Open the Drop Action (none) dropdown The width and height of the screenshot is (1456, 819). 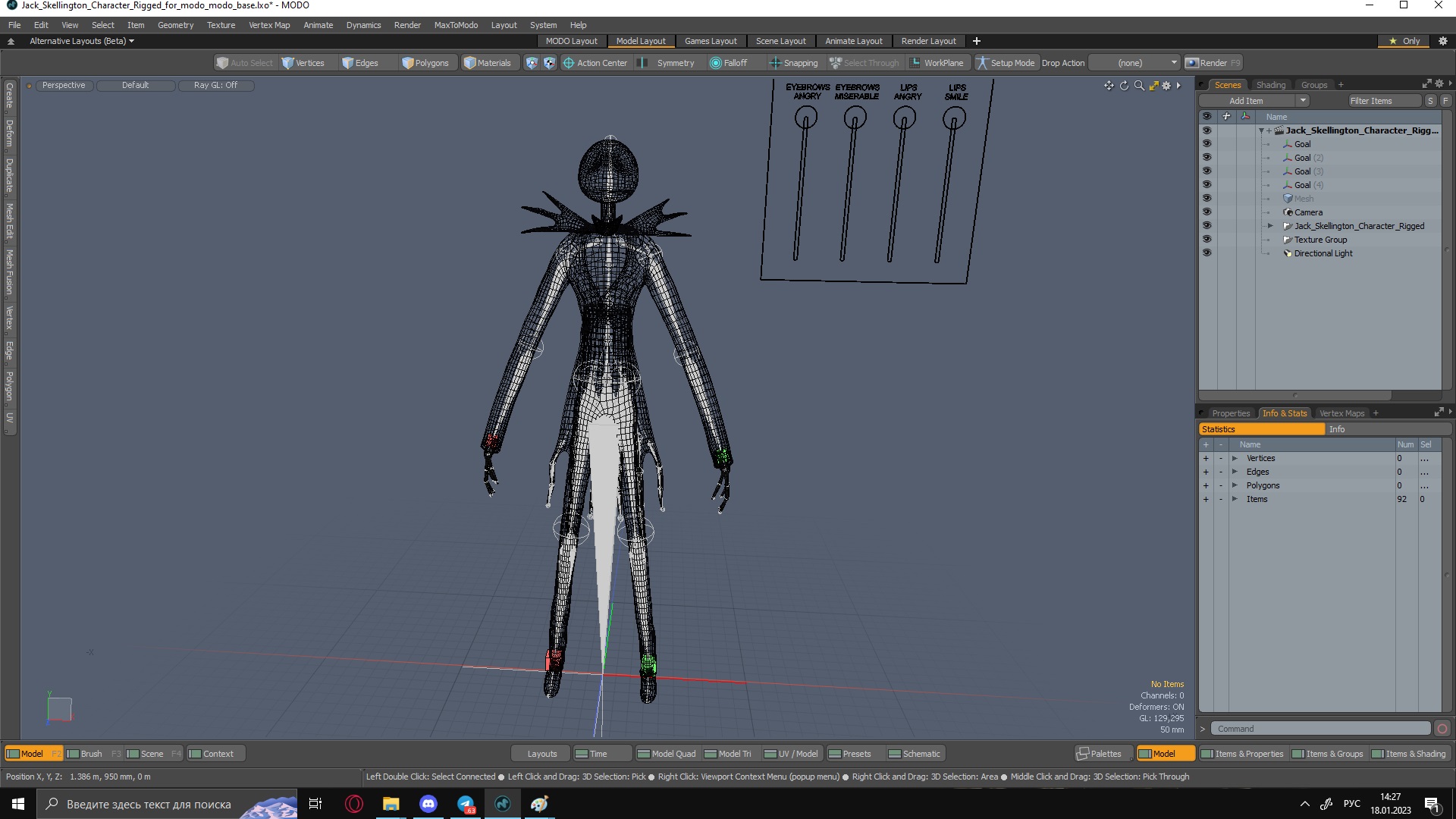click(x=1134, y=63)
